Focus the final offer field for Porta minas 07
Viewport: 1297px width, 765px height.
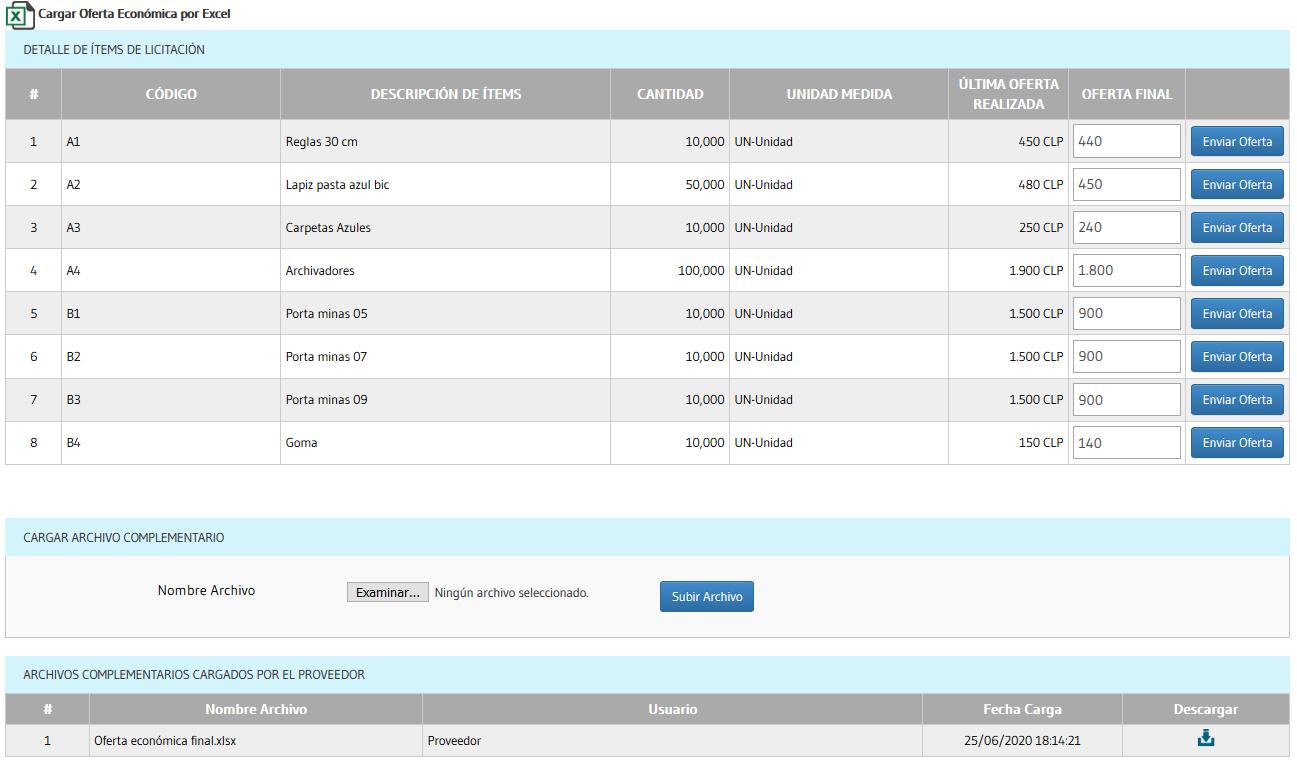pos(1127,357)
